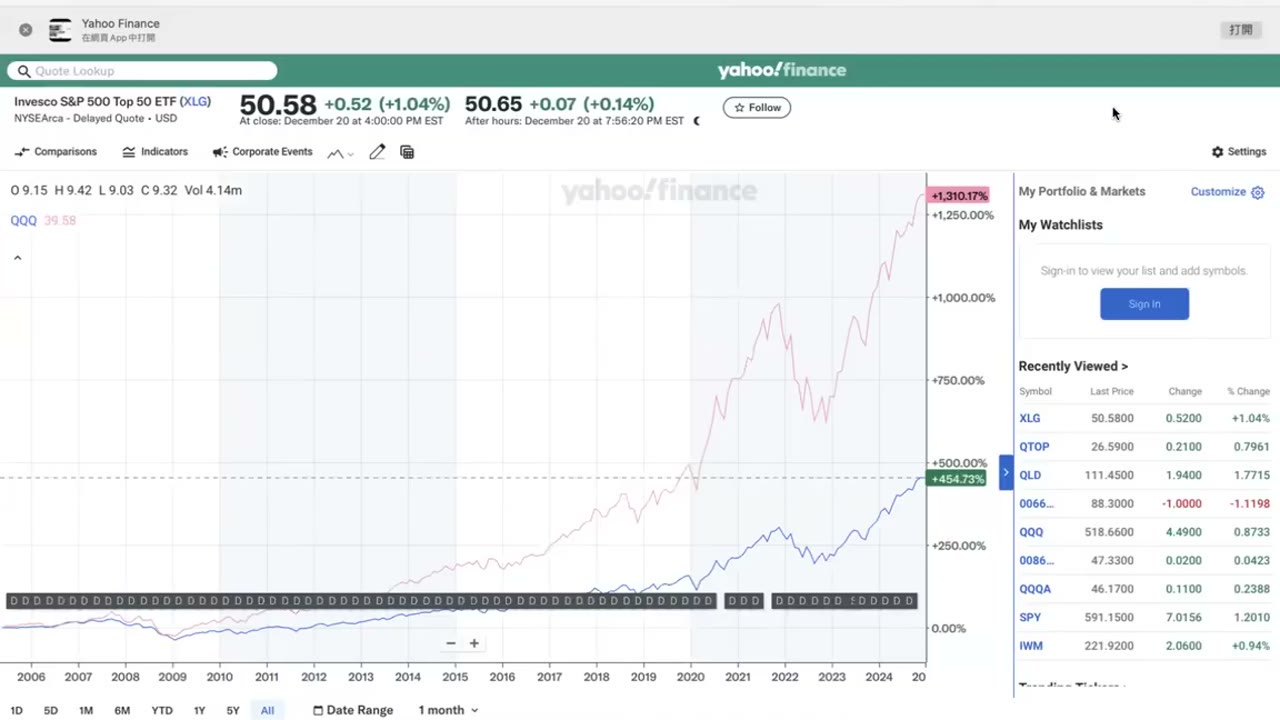This screenshot has width=1280, height=720.
Task: Open QLD from Recently Viewed
Action: [x=1030, y=475]
